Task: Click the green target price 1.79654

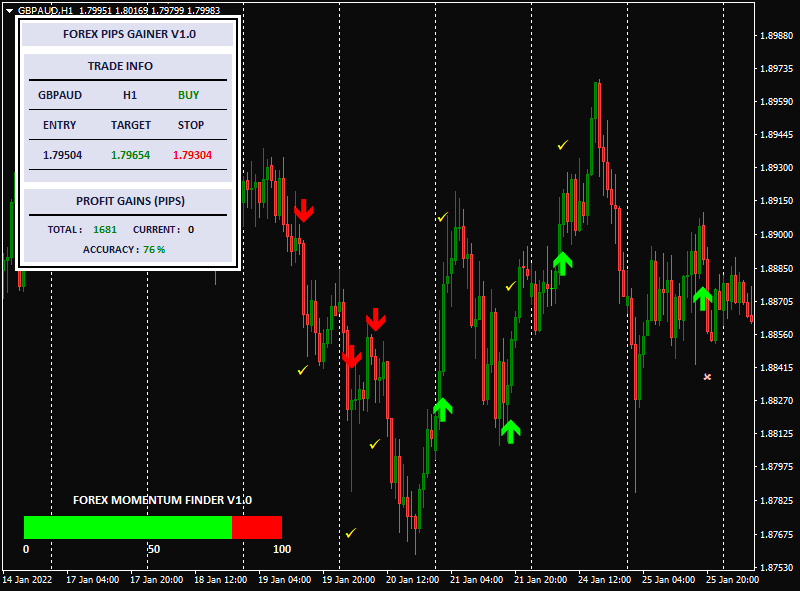Action: pyautogui.click(x=130, y=155)
